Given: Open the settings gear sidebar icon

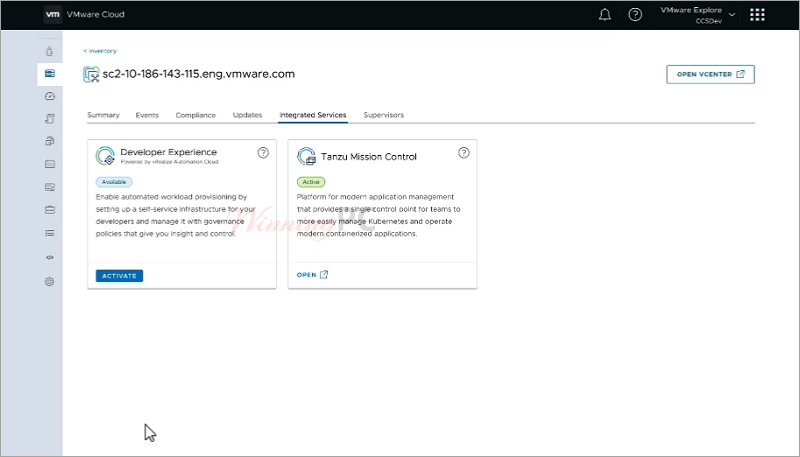Looking at the screenshot, I should tap(49, 282).
